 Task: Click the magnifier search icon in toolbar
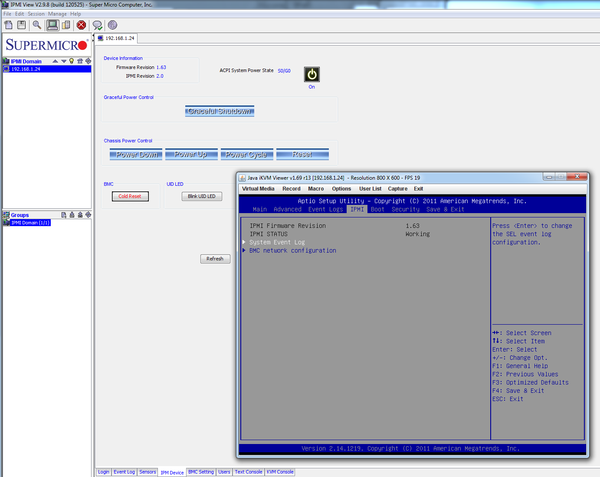coord(37,25)
